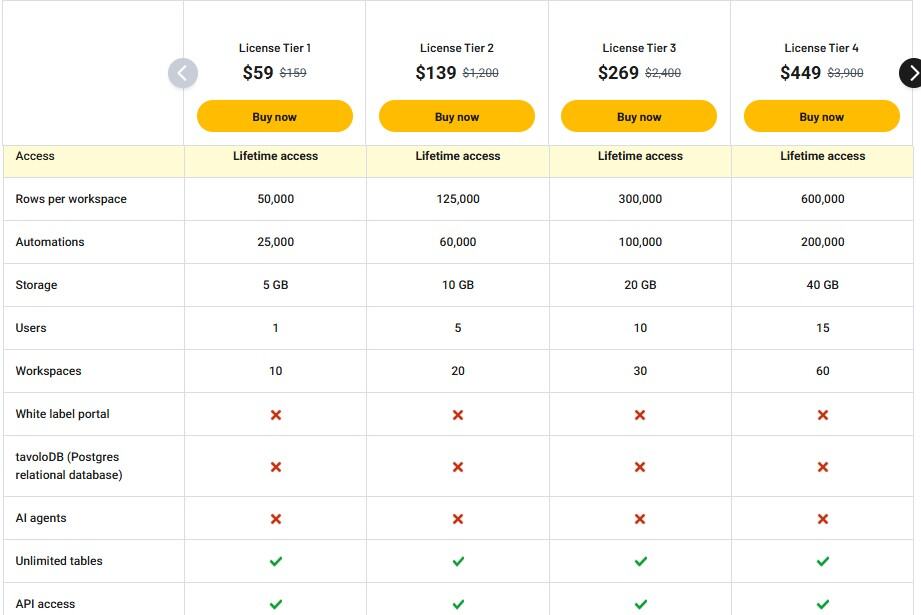This screenshot has height=615, width=921.
Task: Select the License Tier 1 header
Action: tap(274, 47)
